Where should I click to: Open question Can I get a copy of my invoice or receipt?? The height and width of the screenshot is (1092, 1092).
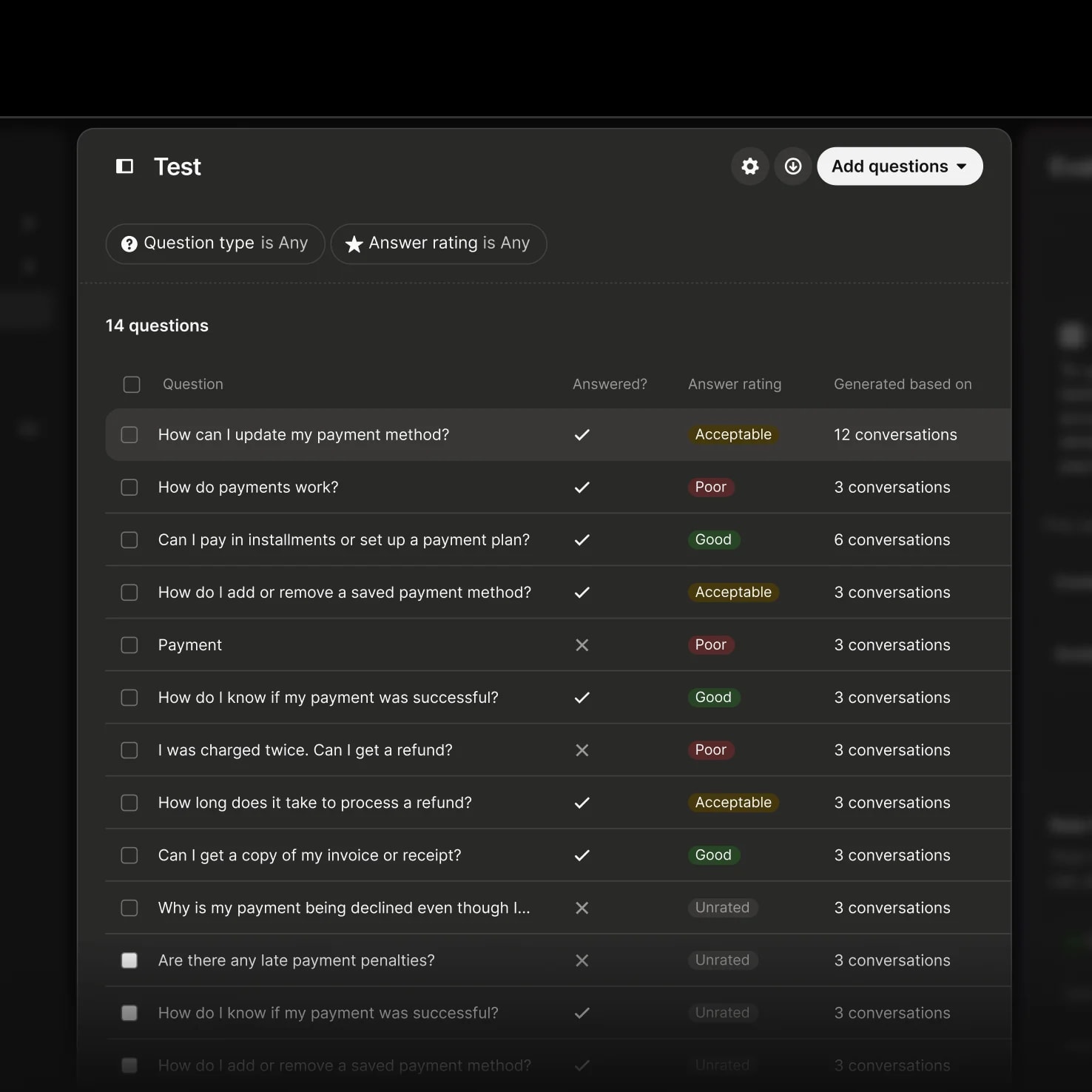pyautogui.click(x=309, y=855)
